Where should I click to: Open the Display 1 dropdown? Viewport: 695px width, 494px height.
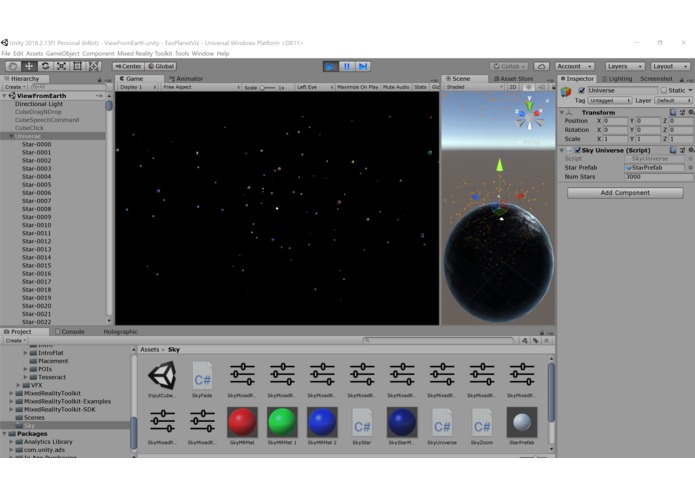pos(137,87)
